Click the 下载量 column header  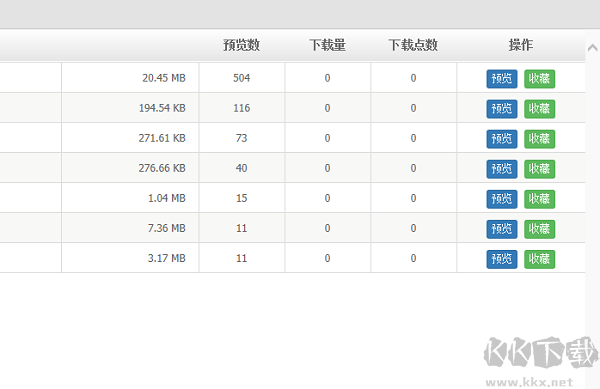point(328,45)
